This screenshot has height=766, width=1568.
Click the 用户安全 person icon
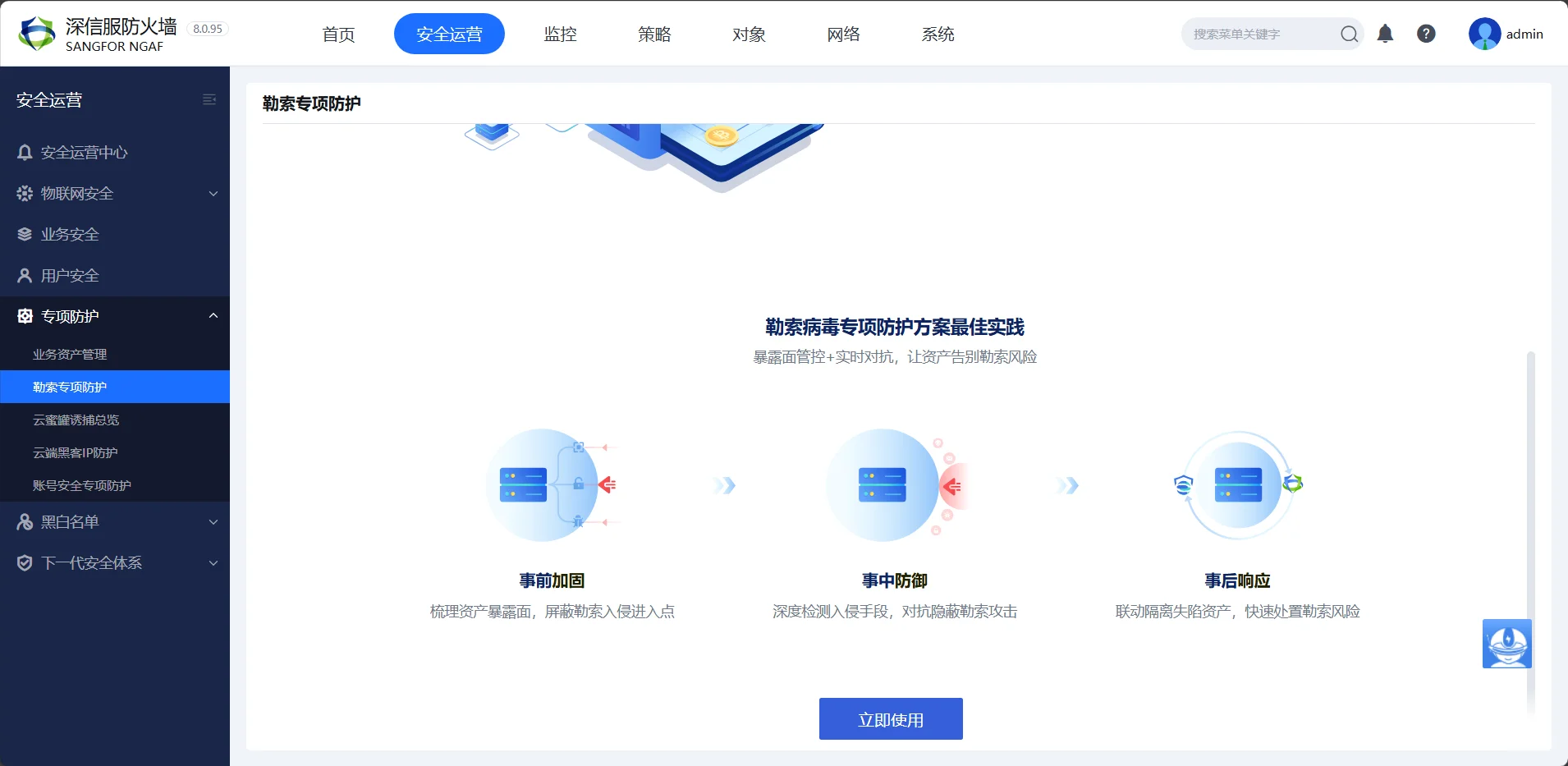[25, 275]
